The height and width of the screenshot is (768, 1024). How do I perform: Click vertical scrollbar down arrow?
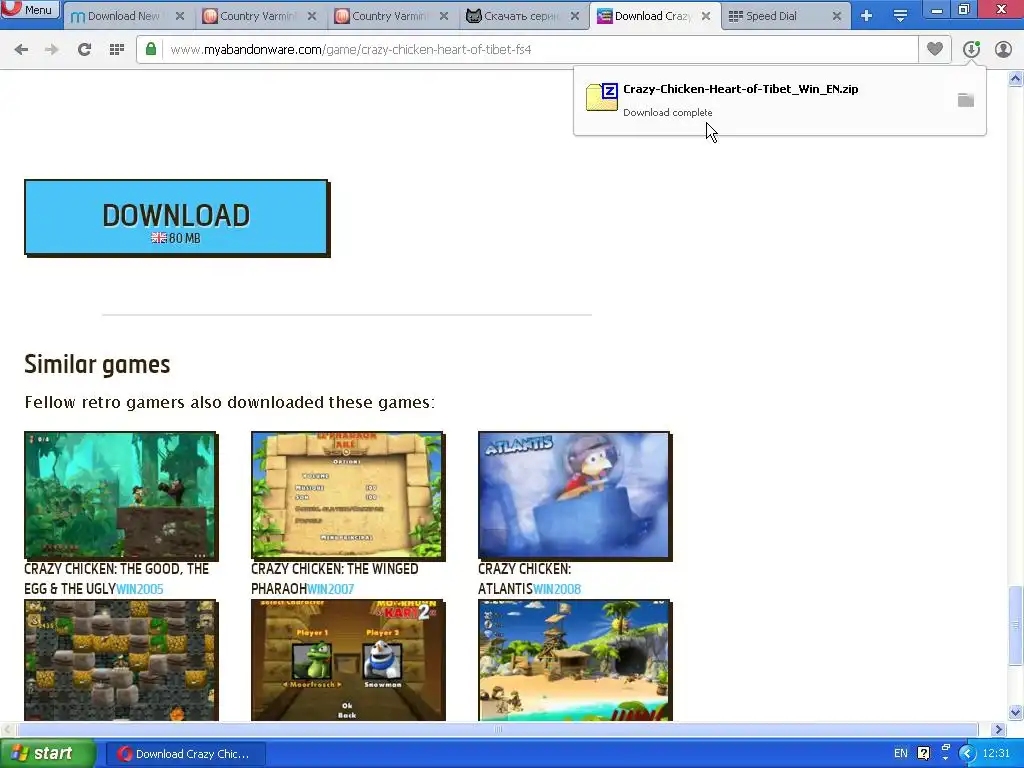1016,712
